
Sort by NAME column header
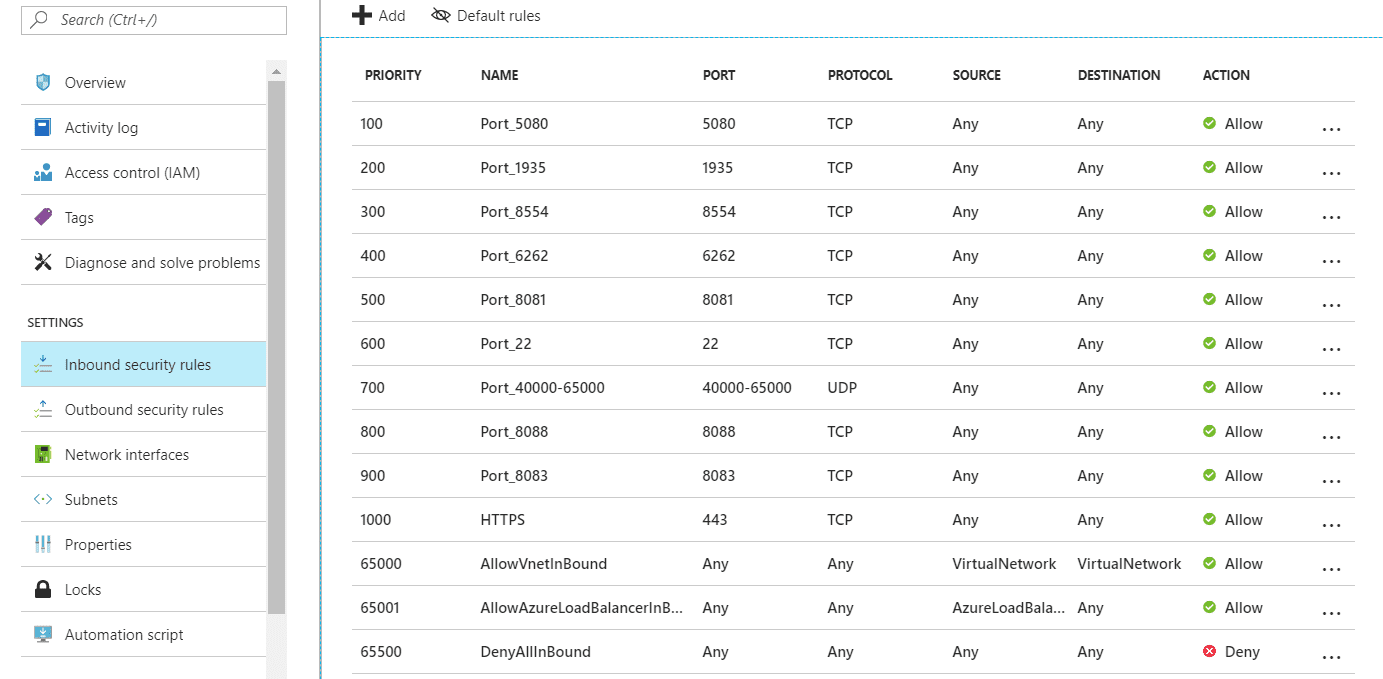tap(499, 75)
